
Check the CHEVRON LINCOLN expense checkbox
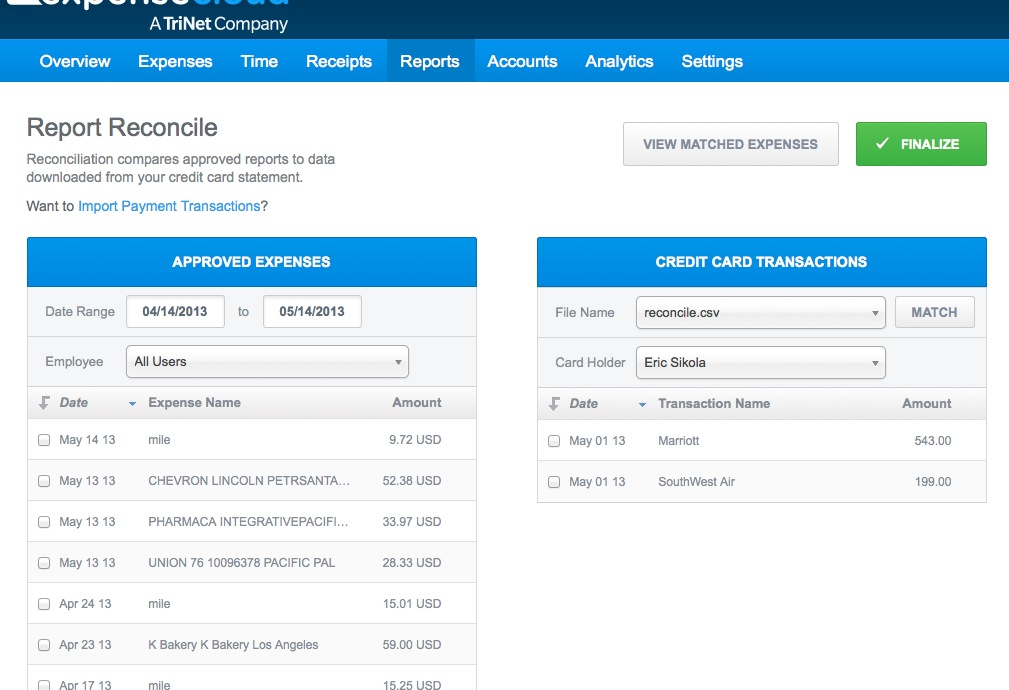coord(44,480)
